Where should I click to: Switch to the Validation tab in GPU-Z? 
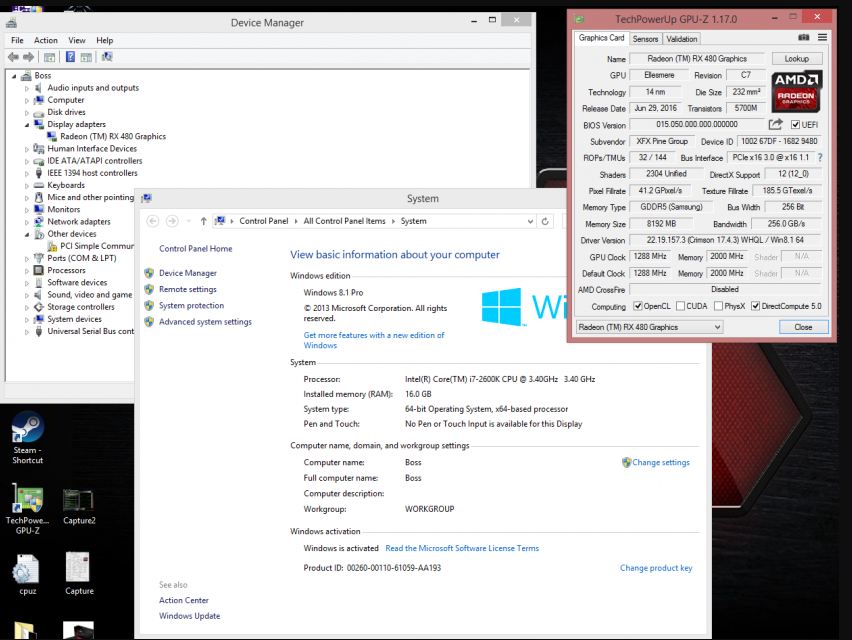point(681,39)
